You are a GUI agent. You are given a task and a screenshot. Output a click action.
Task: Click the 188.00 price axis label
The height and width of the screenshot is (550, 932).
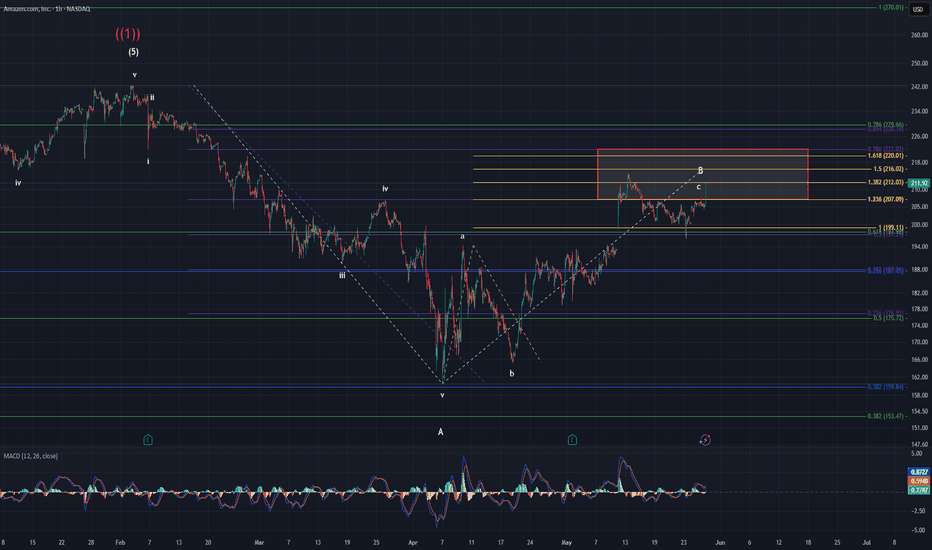click(x=919, y=270)
